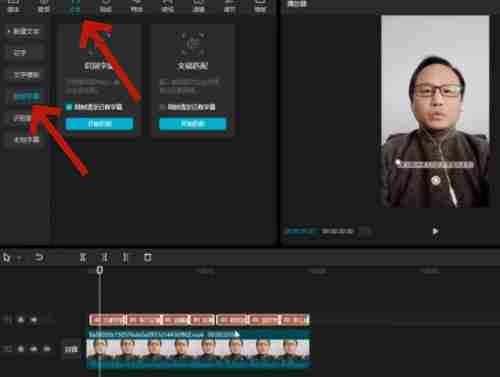Viewport: 500px width, 377px height.
Task: Click the timeline playhead handle
Action: pos(100,270)
